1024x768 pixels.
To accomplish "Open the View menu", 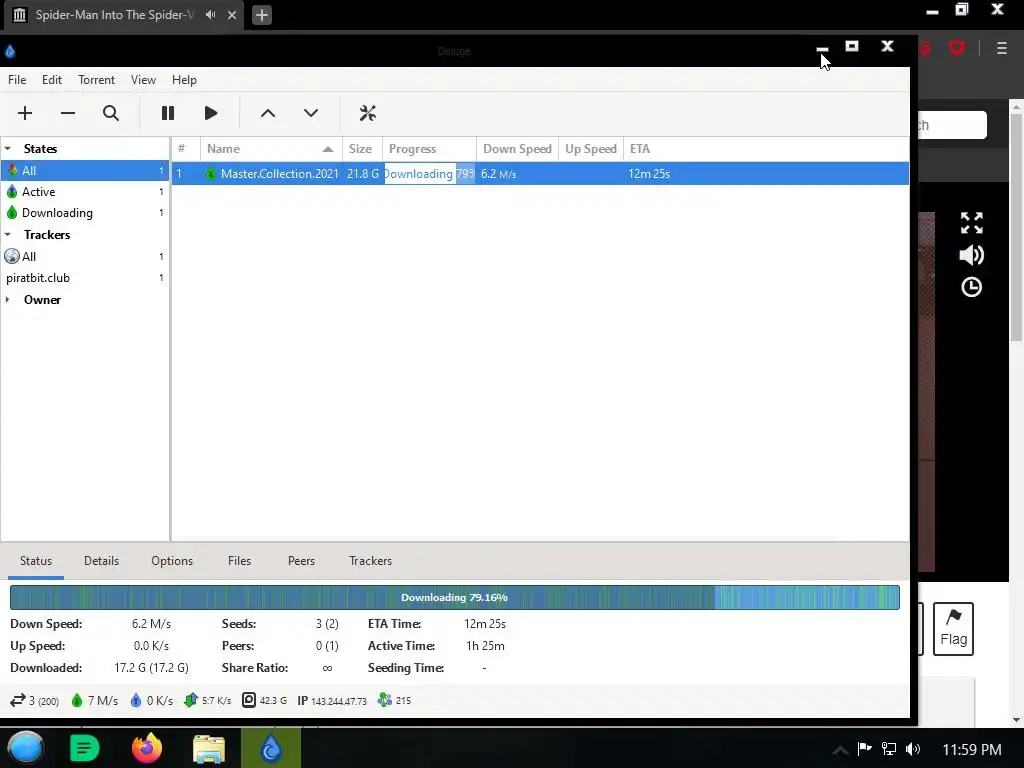I will pos(143,80).
